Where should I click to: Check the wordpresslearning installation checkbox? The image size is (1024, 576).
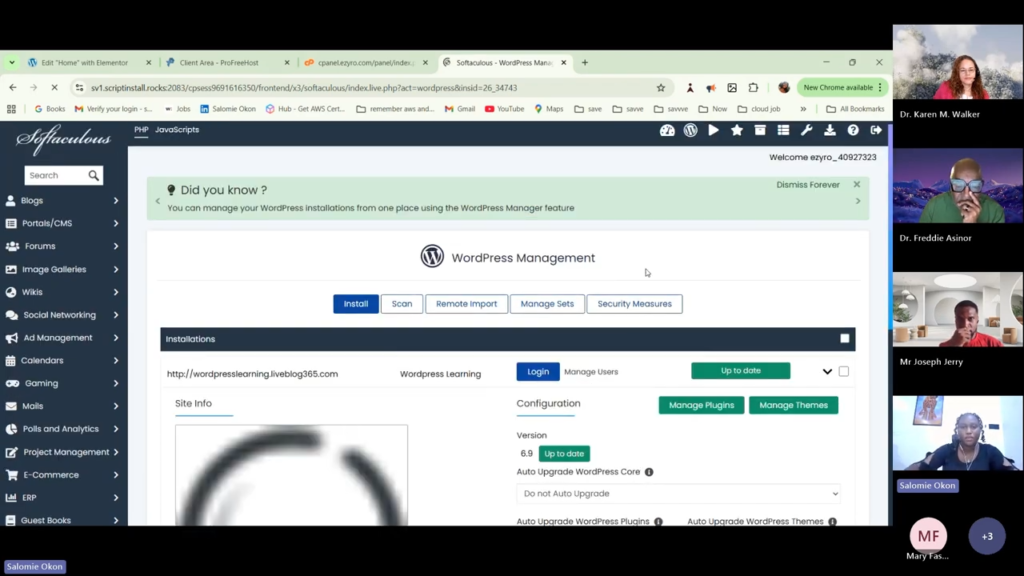pos(844,371)
